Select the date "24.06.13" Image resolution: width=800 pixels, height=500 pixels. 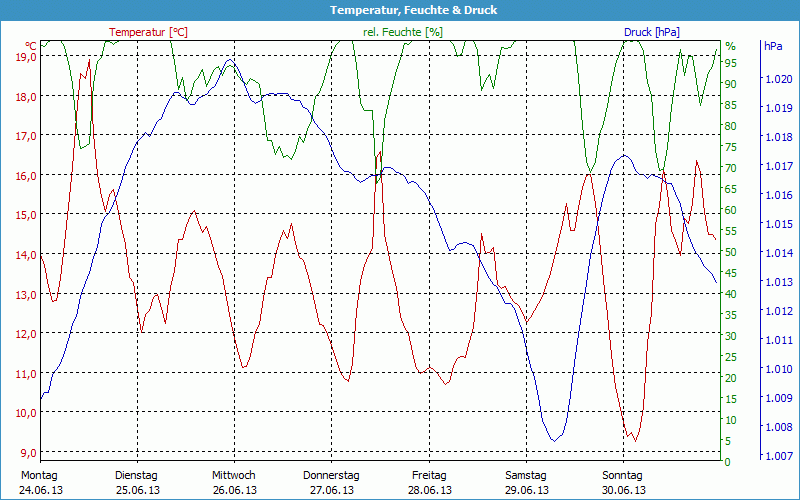41,490
